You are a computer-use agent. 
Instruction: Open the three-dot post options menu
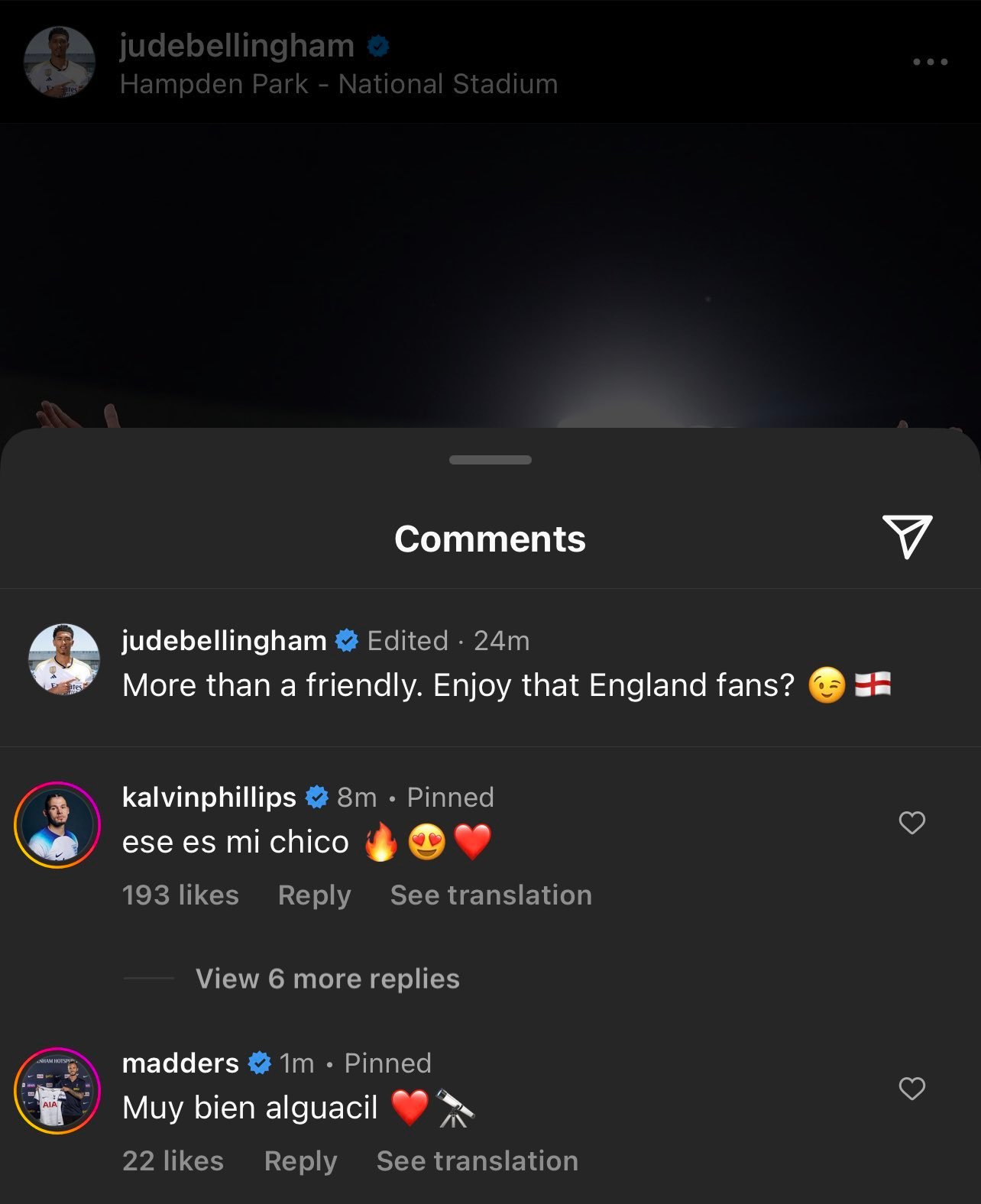pos(930,62)
